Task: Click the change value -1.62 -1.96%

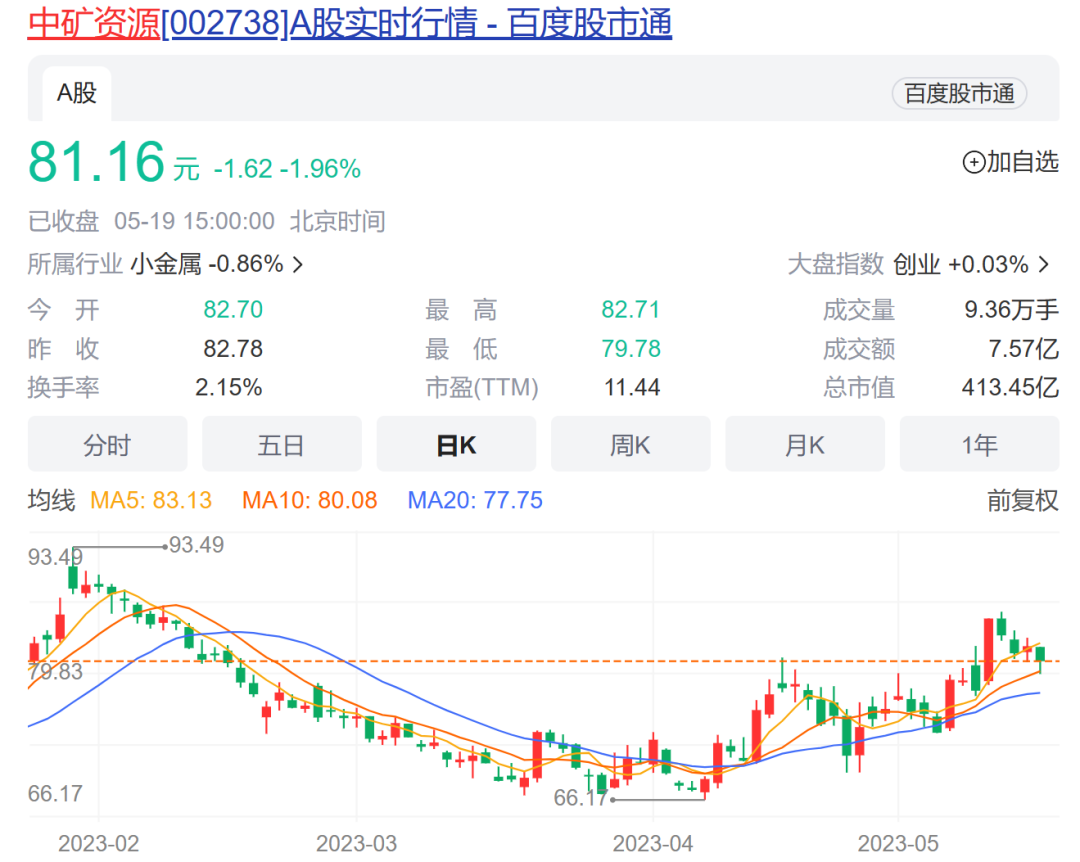Action: pyautogui.click(x=287, y=169)
